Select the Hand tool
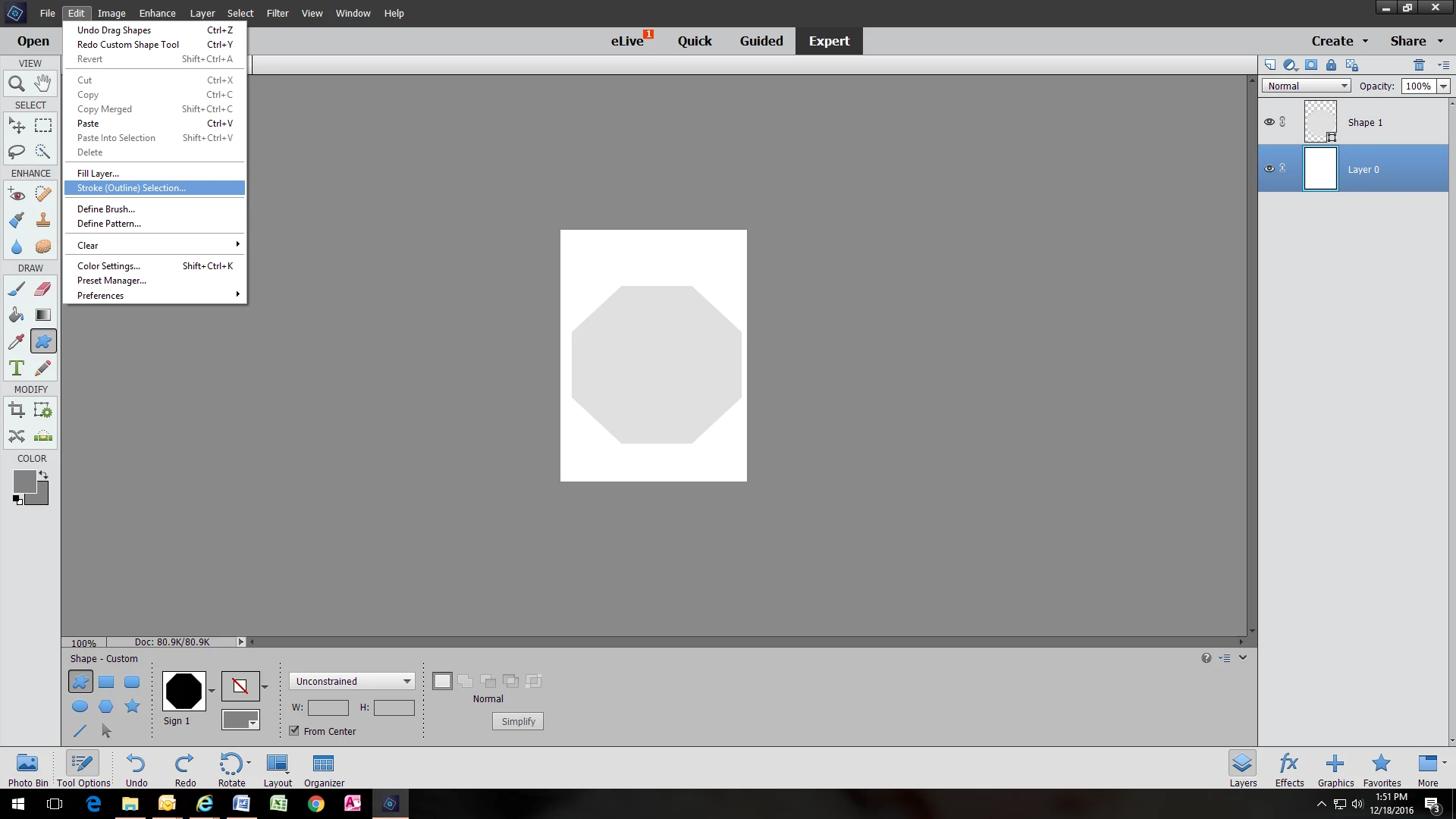This screenshot has height=819, width=1456. (43, 83)
